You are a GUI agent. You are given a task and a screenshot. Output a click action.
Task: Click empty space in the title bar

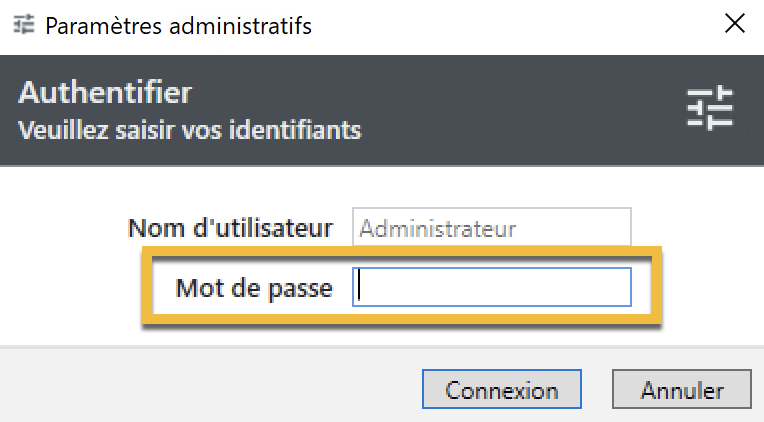(x=516, y=25)
